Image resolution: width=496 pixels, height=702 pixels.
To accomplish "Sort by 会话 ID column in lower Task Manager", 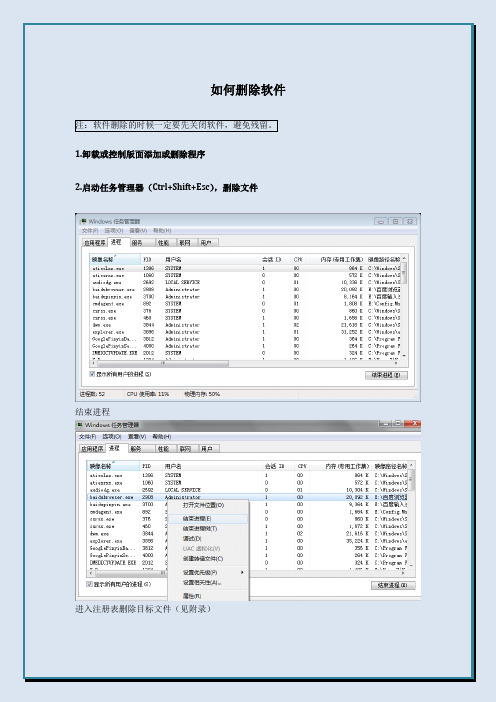I will point(277,466).
